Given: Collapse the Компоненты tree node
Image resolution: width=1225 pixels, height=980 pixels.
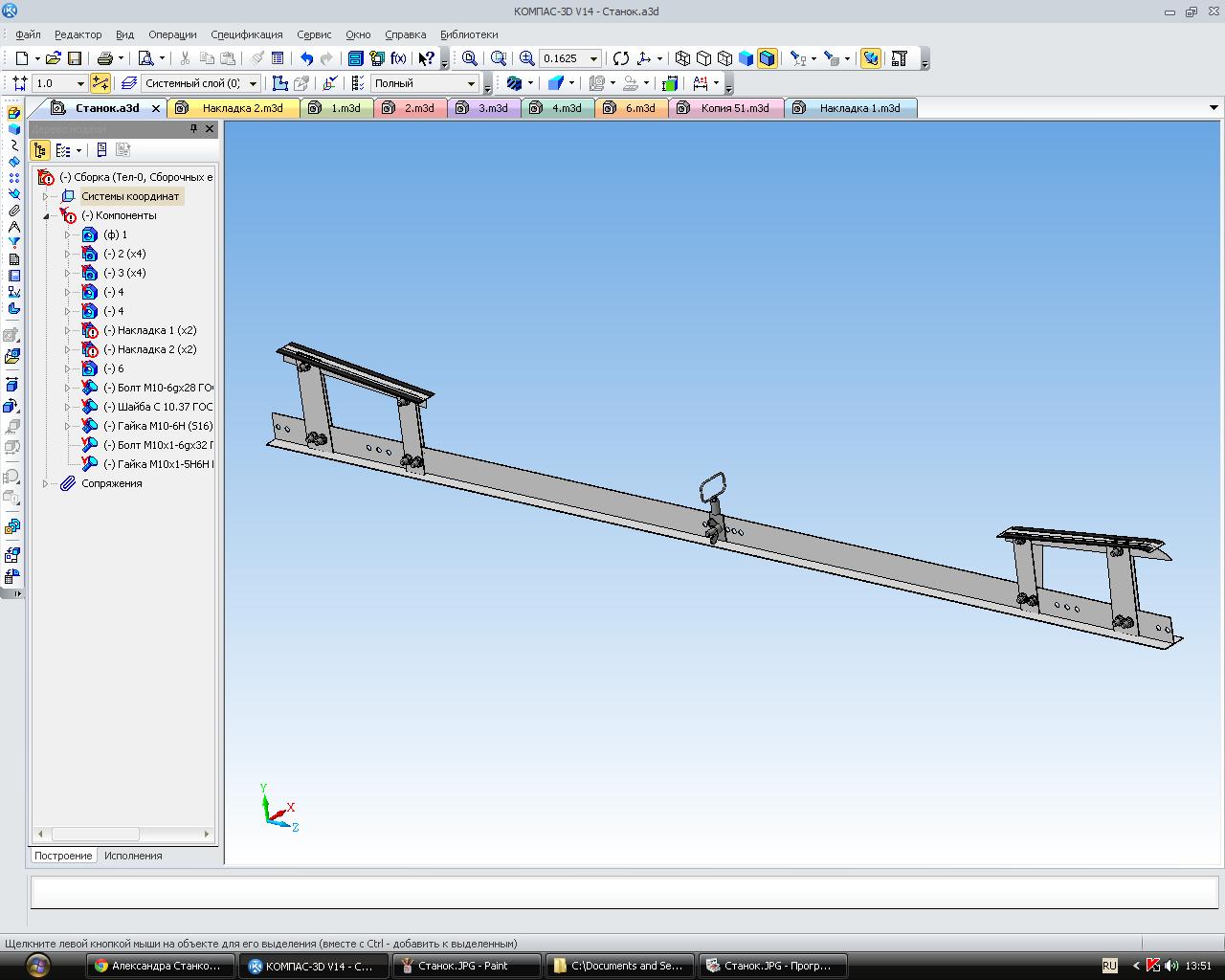Looking at the screenshot, I should [45, 215].
